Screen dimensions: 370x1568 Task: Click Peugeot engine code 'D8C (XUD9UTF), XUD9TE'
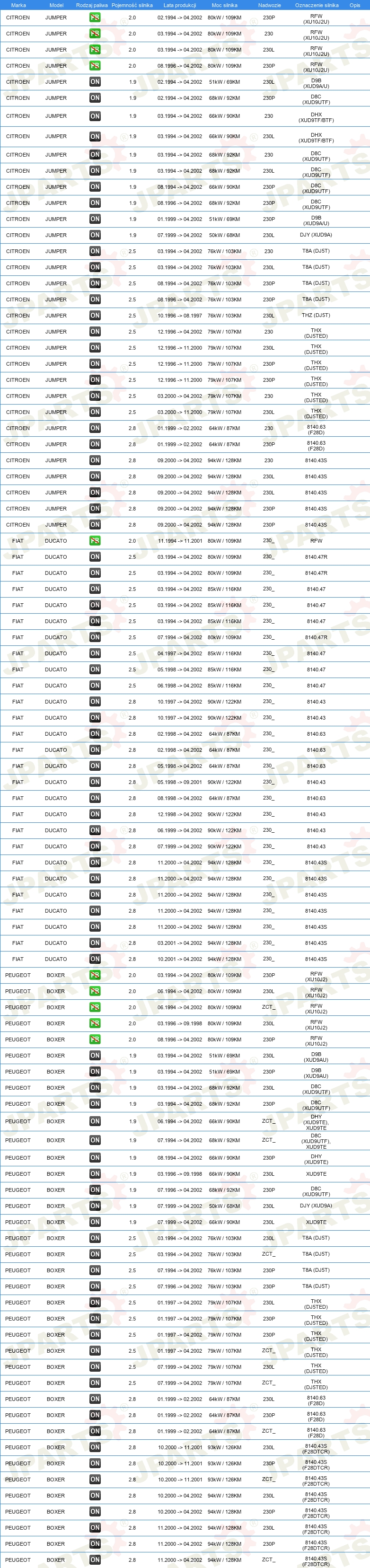coord(316,1140)
